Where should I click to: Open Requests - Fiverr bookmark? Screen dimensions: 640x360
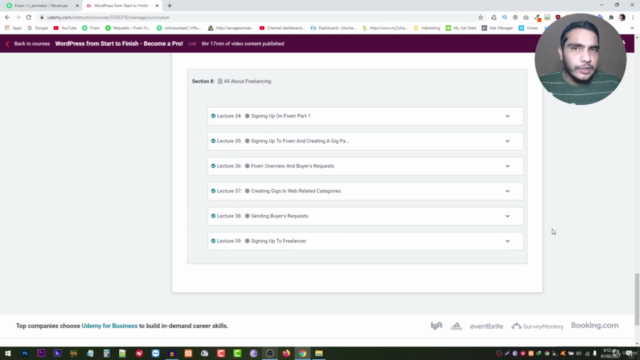coord(128,28)
